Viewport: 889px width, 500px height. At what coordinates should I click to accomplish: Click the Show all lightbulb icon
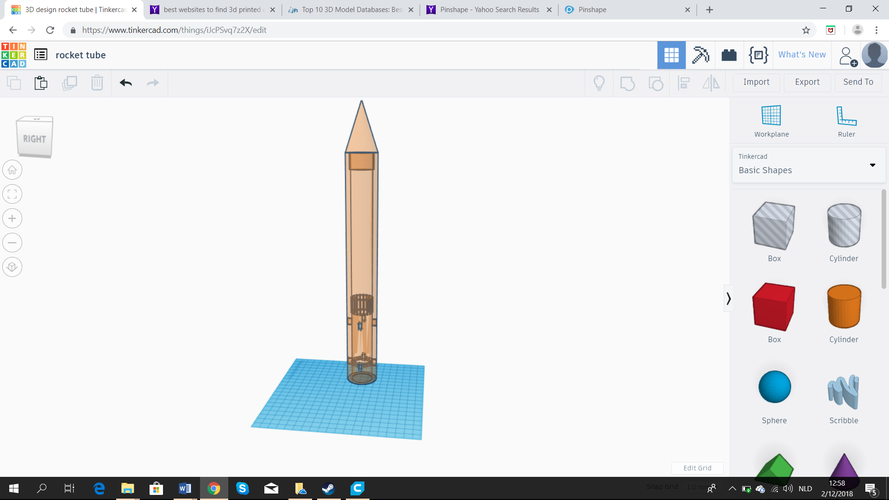tap(599, 83)
